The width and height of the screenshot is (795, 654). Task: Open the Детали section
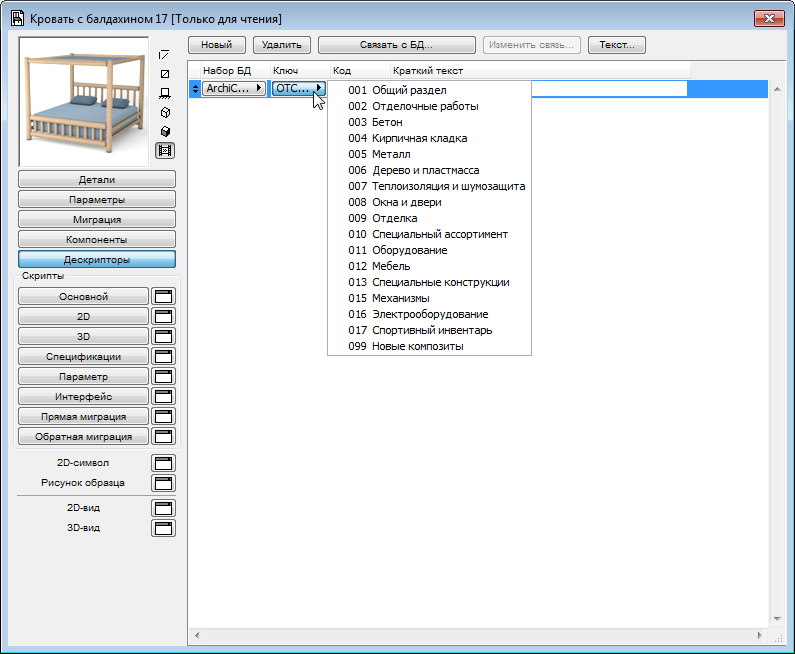click(97, 179)
